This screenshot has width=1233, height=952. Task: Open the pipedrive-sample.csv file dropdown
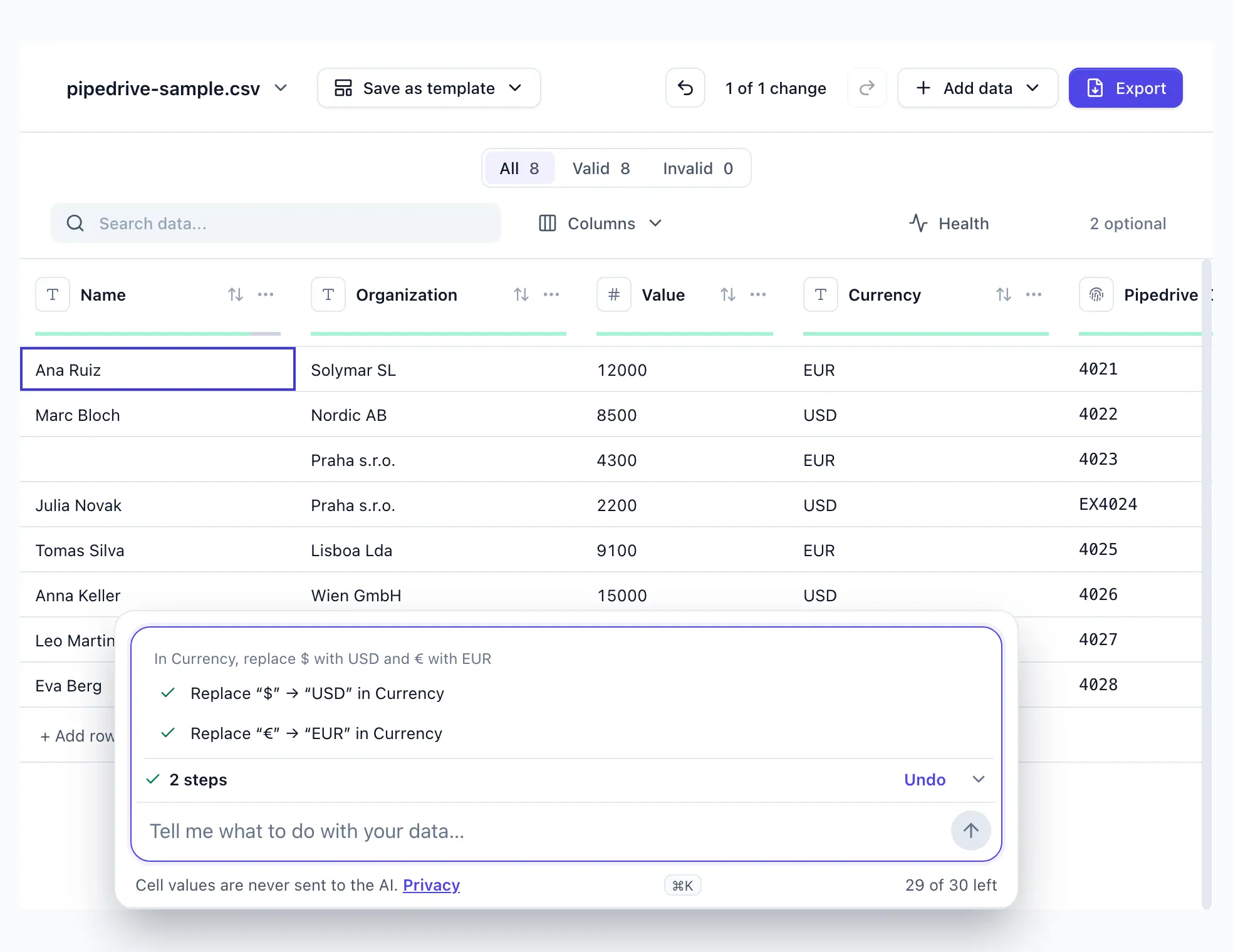[x=177, y=88]
